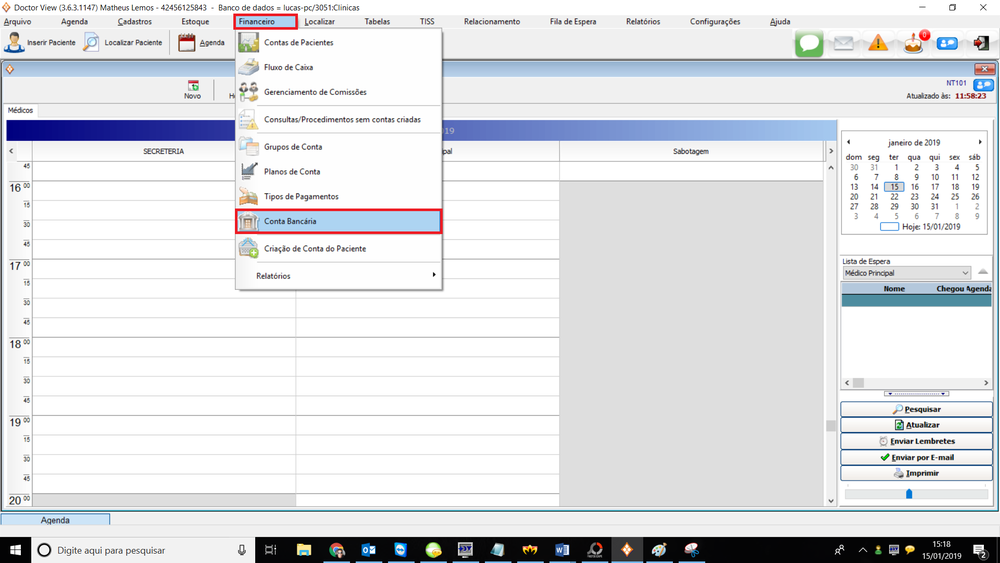Click the Localizar Paciente magnifier icon
The image size is (1000, 563).
click(91, 43)
